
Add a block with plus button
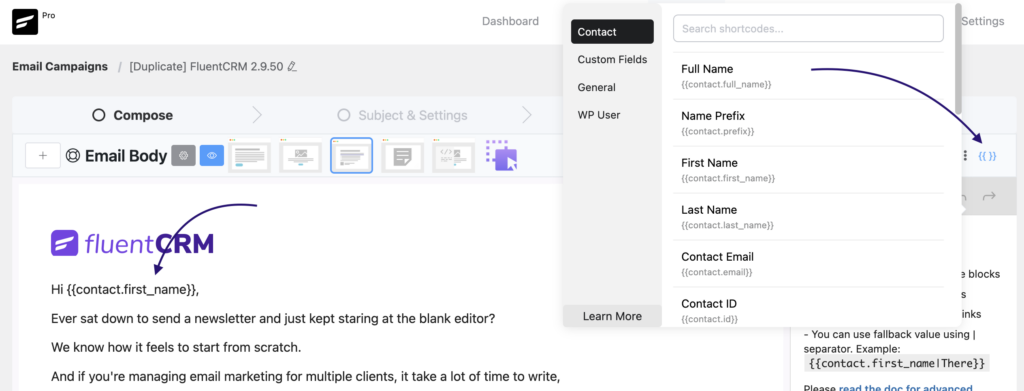pos(43,156)
